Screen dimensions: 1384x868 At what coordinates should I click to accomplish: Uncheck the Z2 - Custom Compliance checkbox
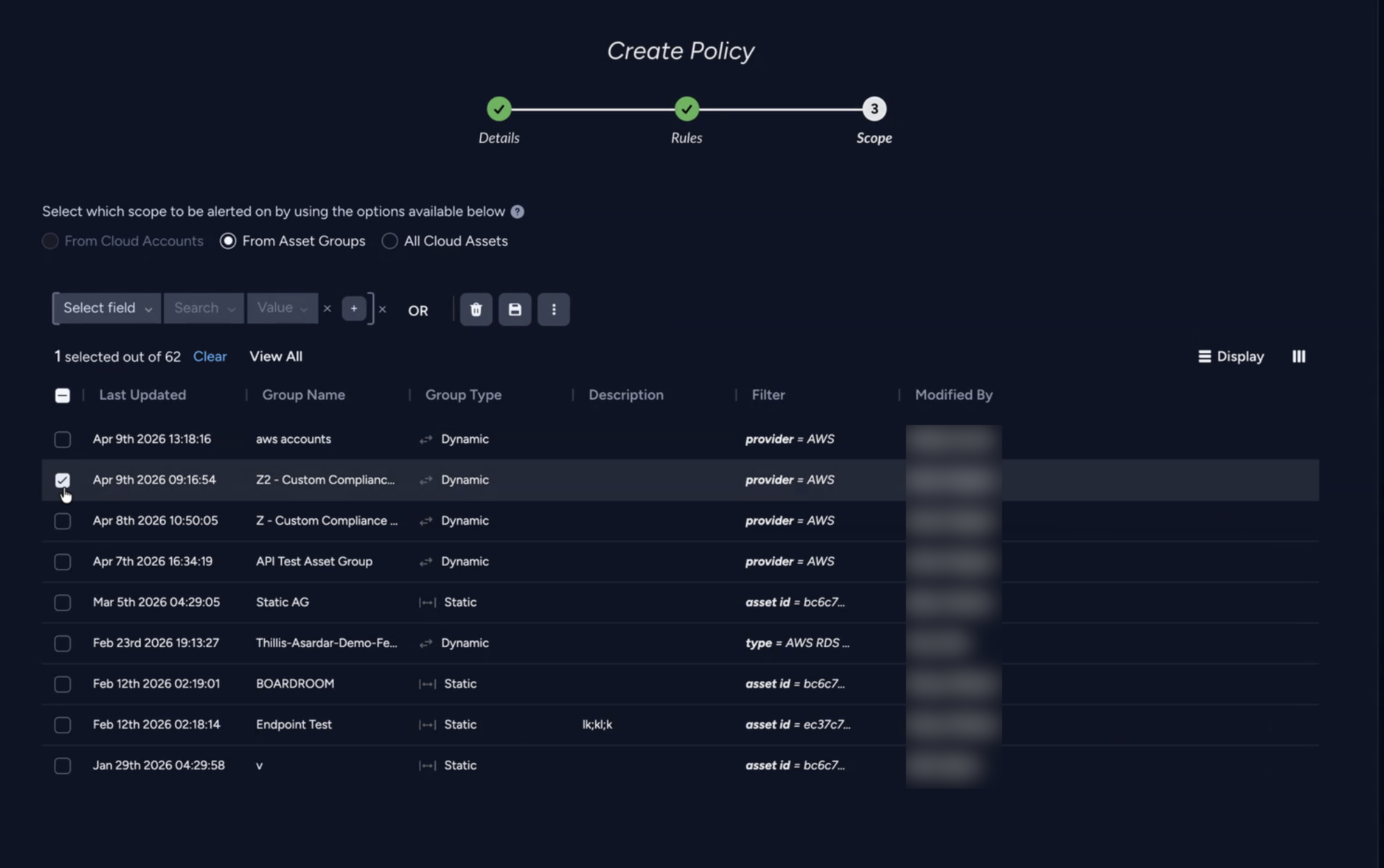(x=62, y=480)
